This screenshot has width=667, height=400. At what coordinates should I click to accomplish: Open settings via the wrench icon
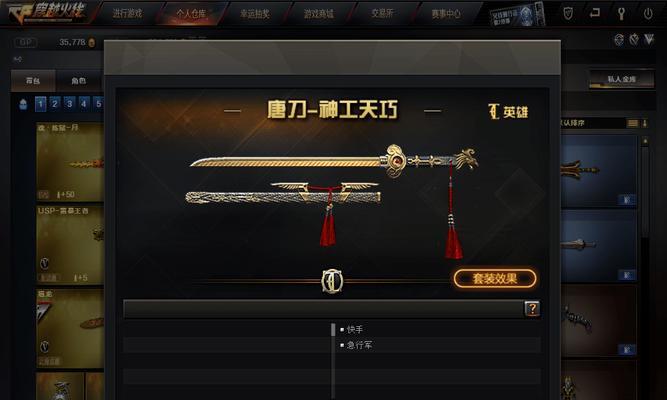point(621,14)
